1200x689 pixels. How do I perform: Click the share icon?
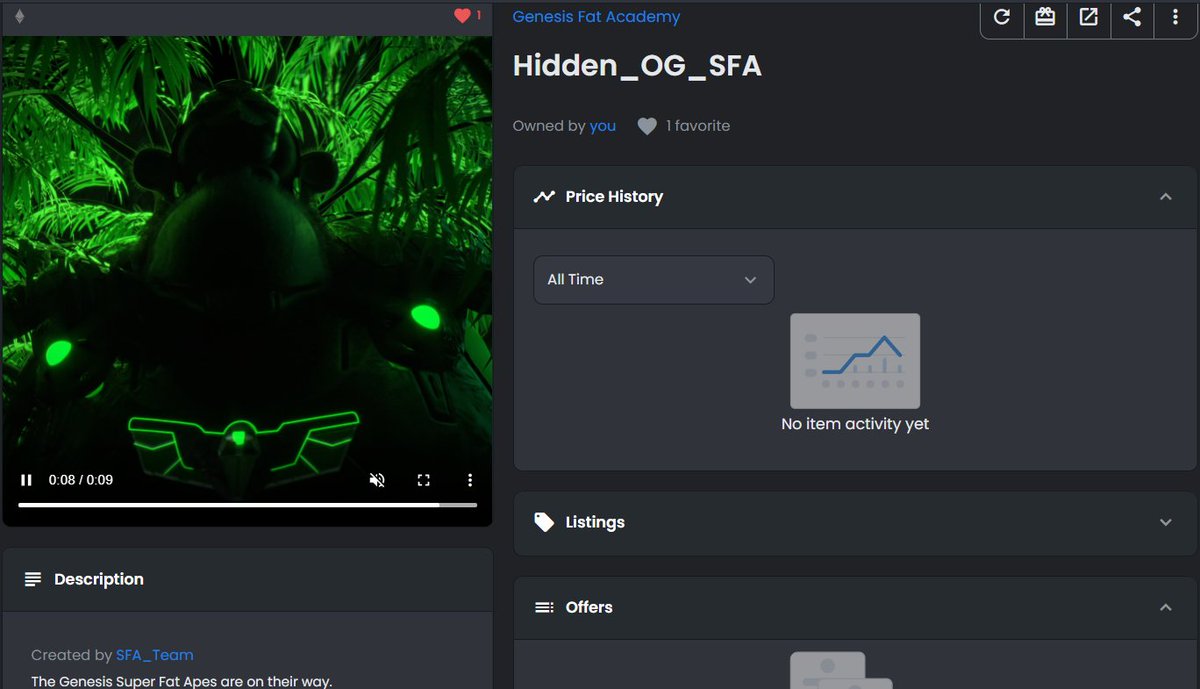[x=1132, y=17]
